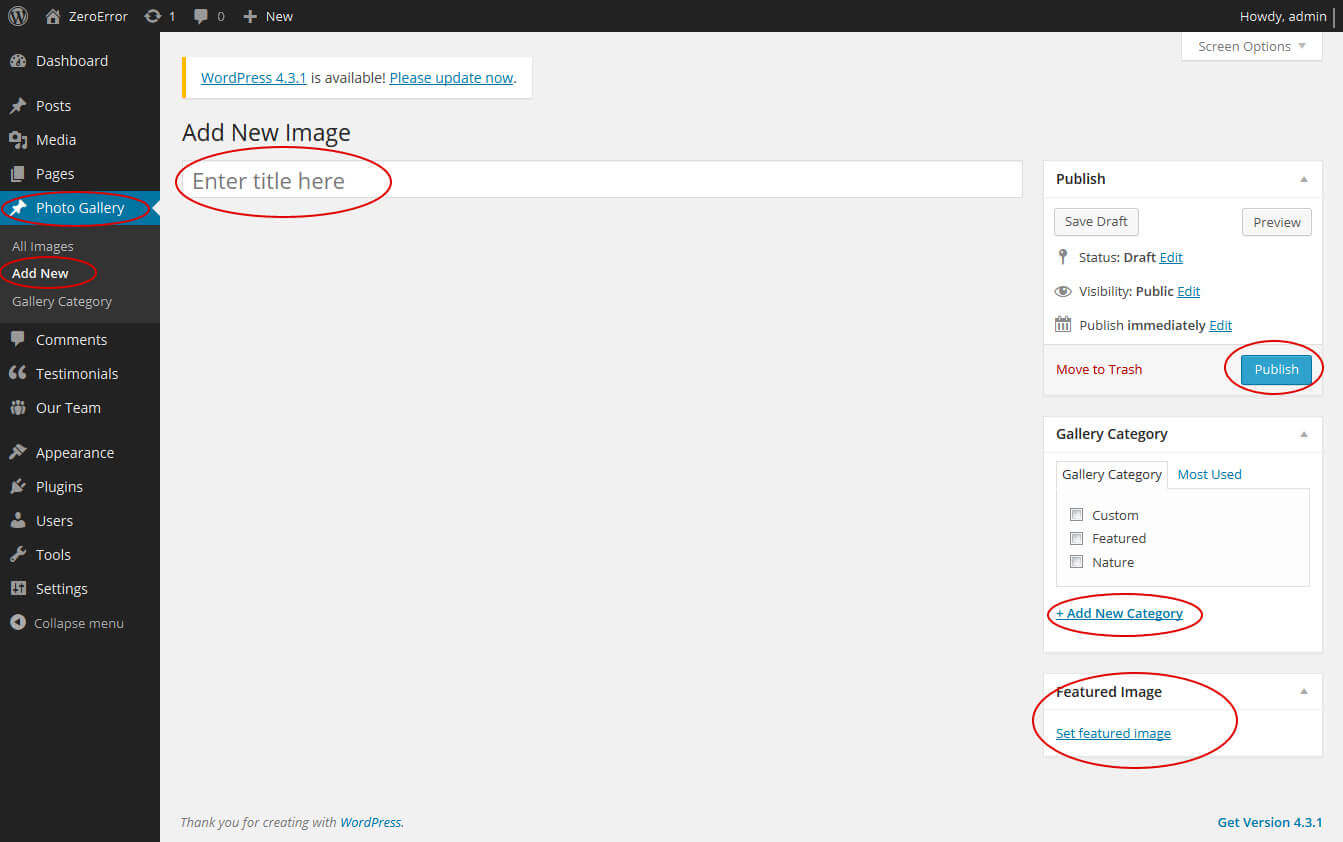Check the Featured category checkbox

click(x=1077, y=538)
